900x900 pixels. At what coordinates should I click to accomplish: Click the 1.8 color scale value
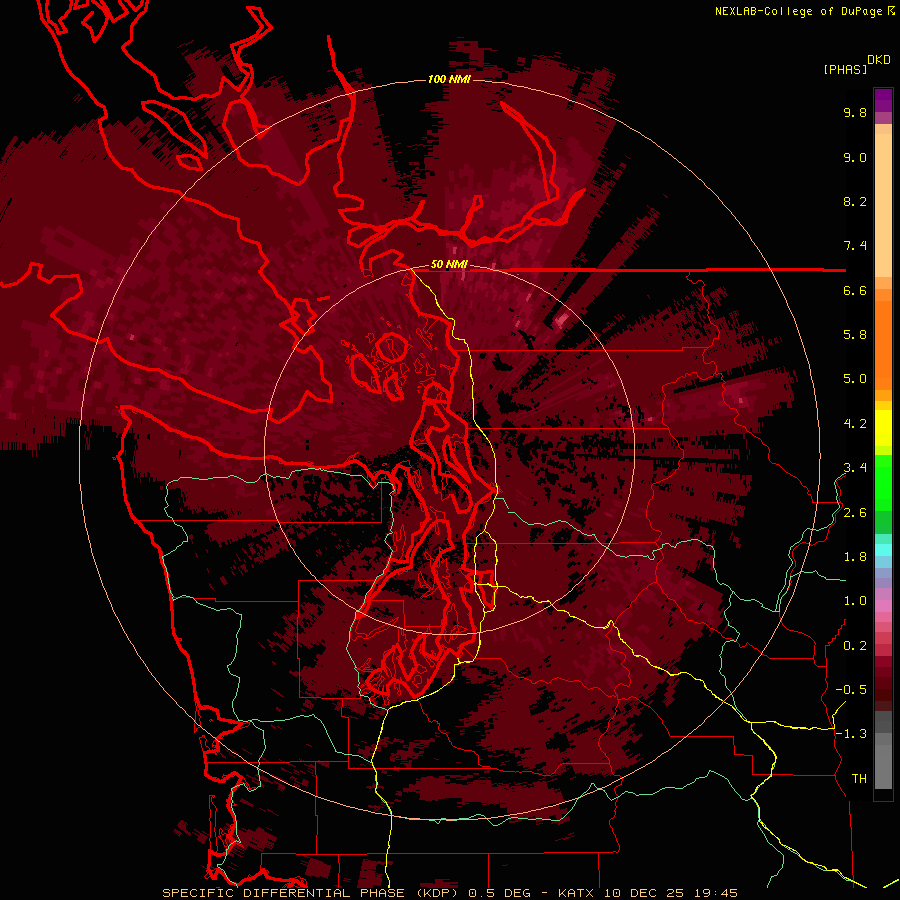point(855,557)
